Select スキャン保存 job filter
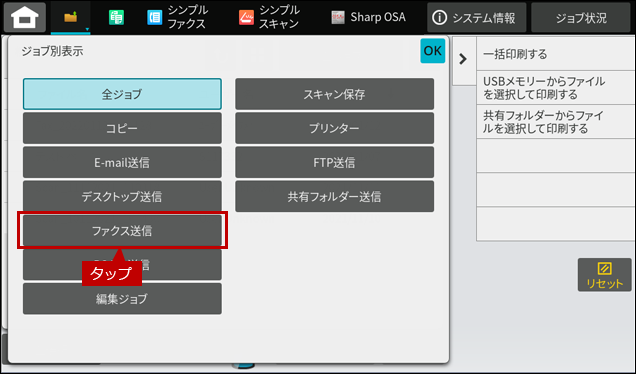The image size is (636, 374). [335, 94]
